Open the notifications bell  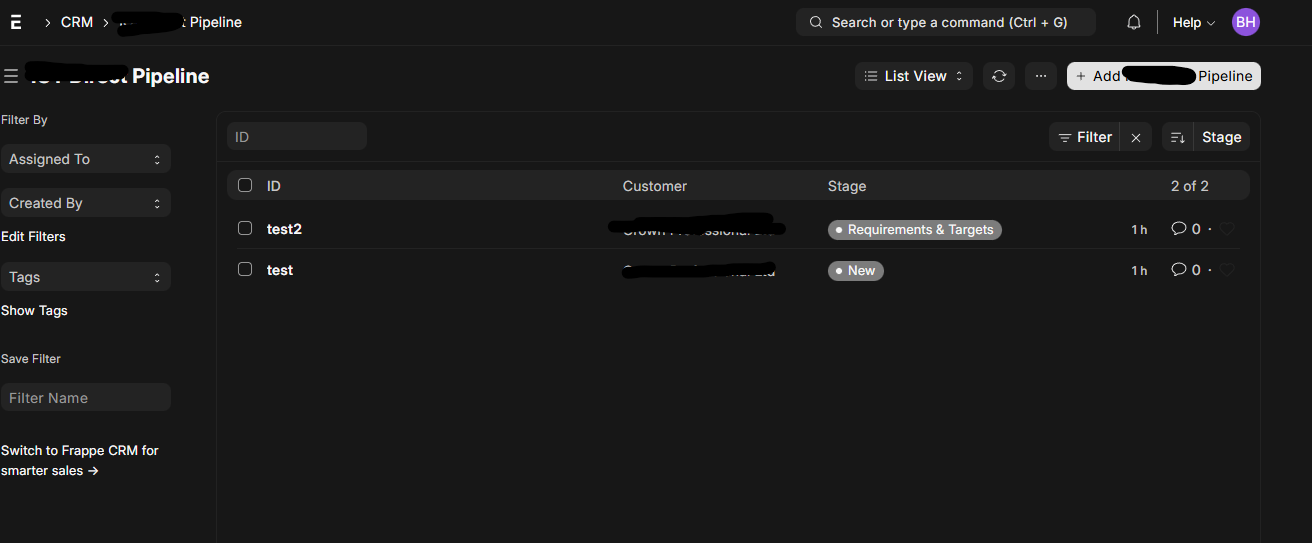[1134, 22]
